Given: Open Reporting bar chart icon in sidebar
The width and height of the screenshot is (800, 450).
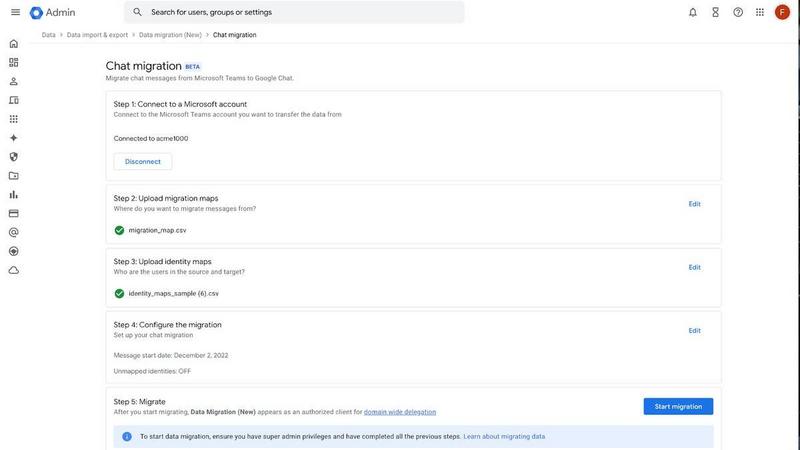Looking at the screenshot, I should tap(14, 194).
